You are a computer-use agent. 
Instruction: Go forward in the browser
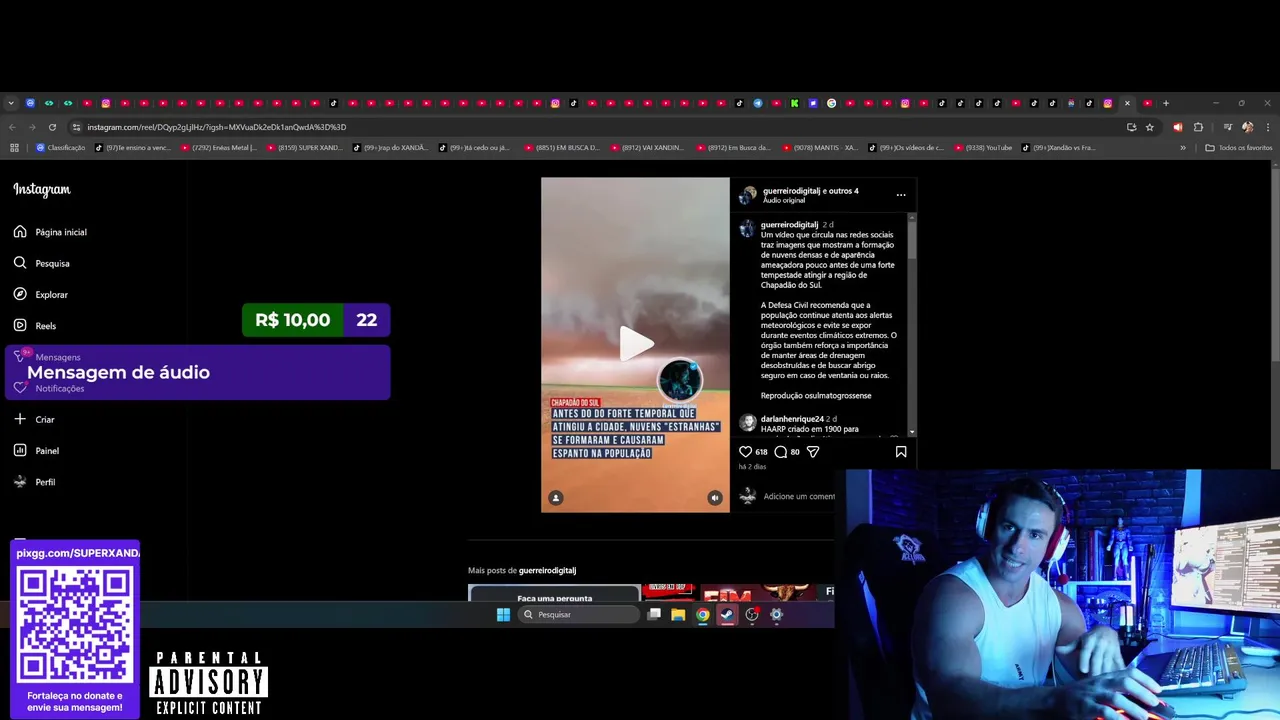coord(32,127)
